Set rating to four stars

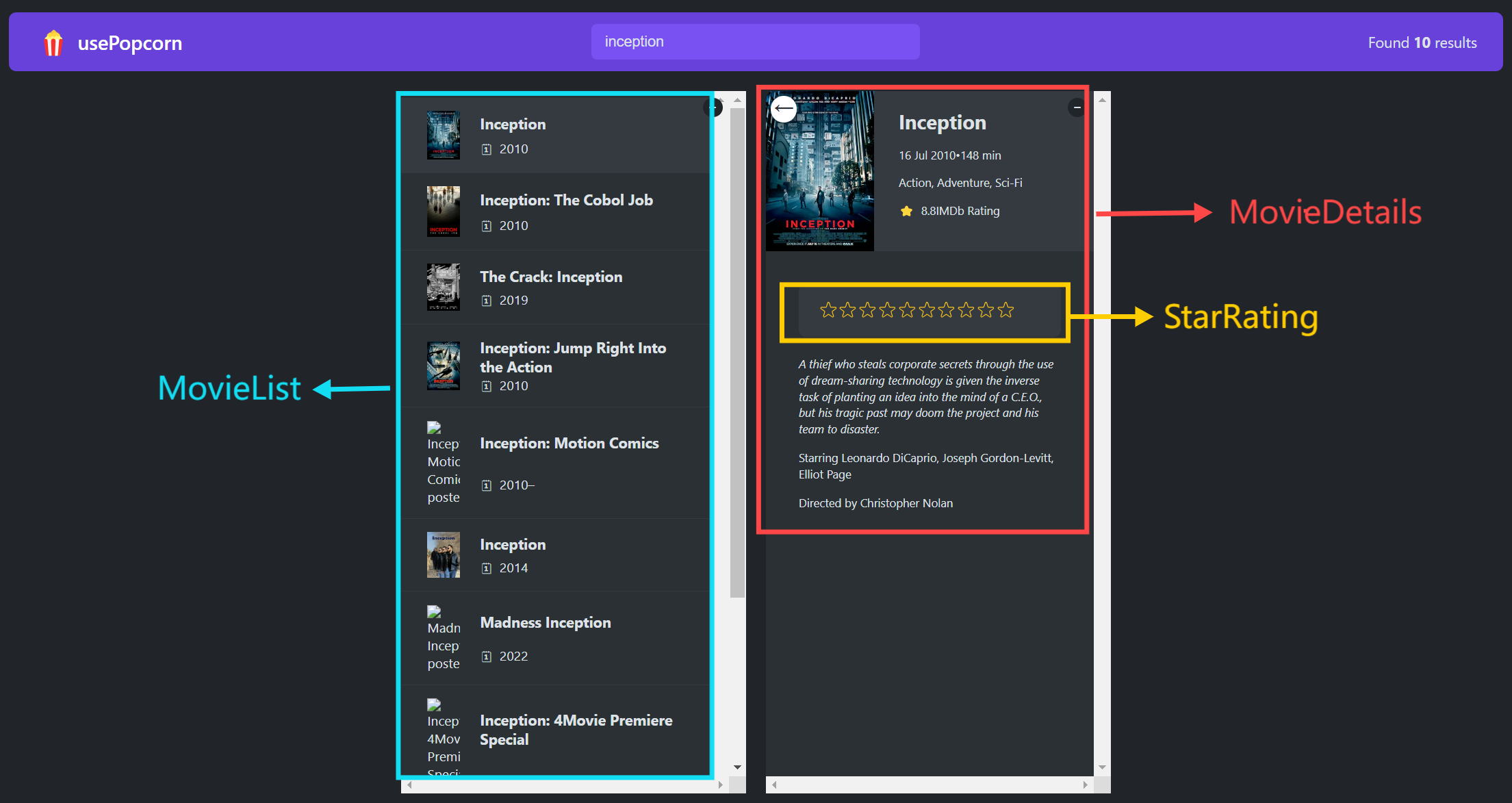888,310
